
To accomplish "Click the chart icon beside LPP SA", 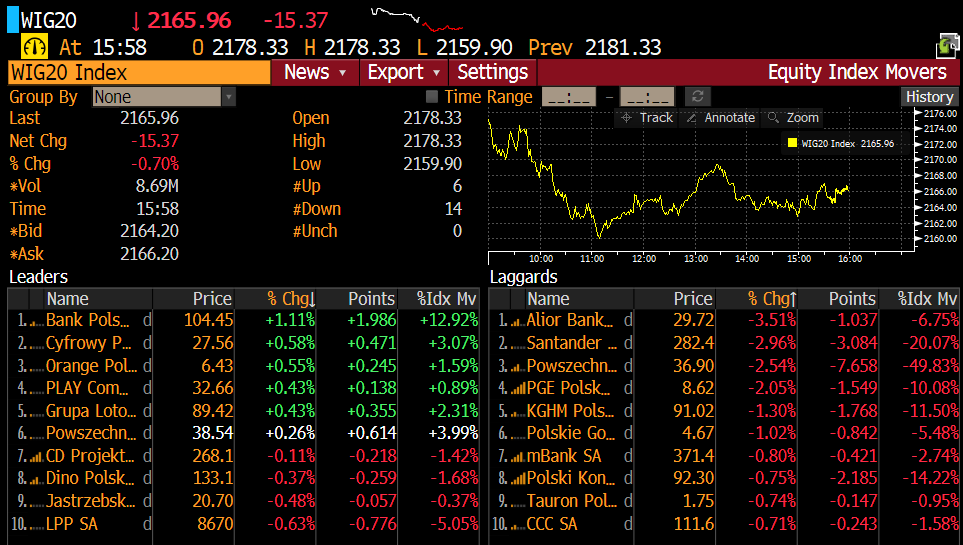I will point(36,525).
